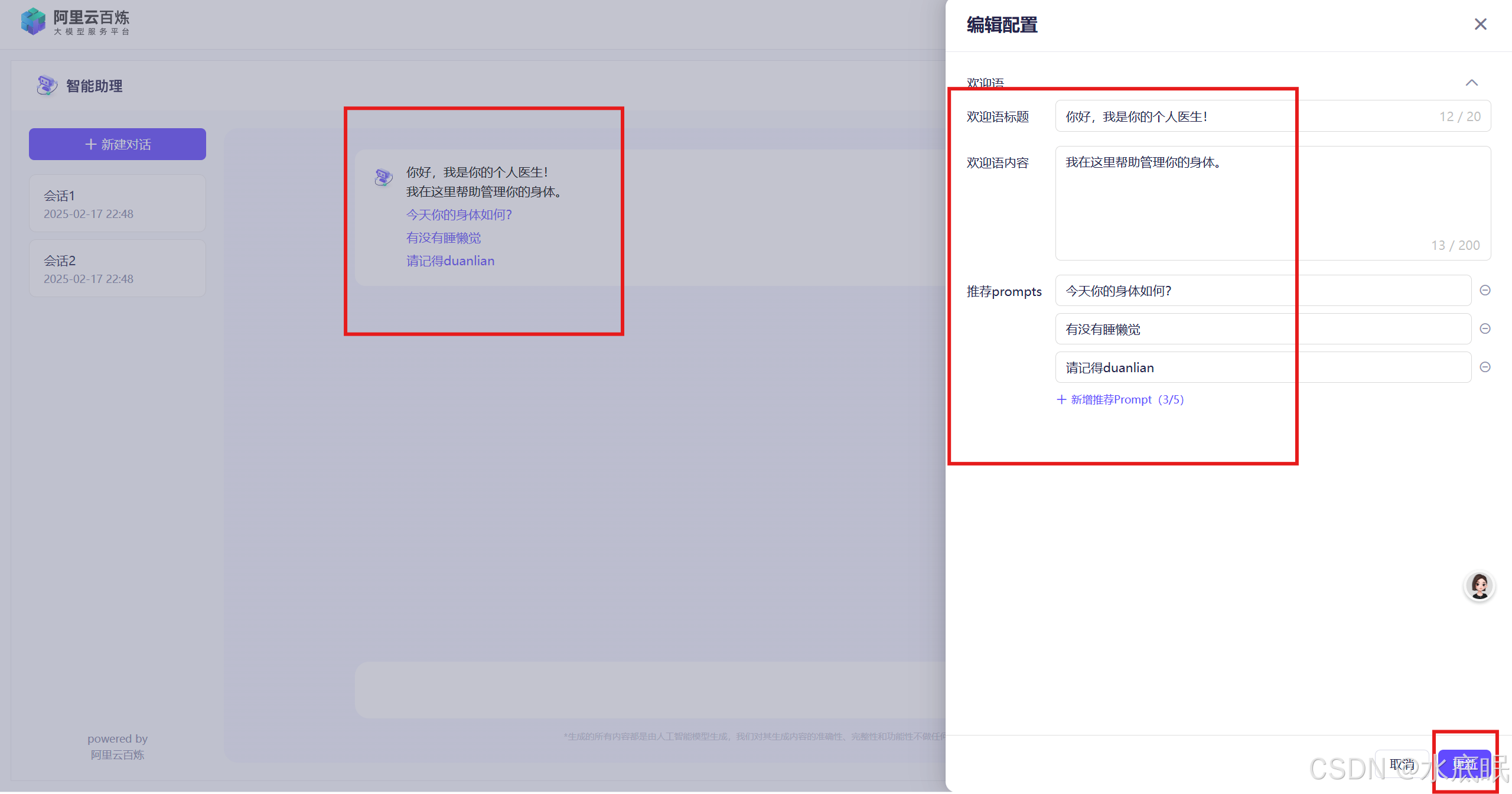Remove the 请记得duanlian prompt
Viewport: 1512px width, 794px height.
(1485, 367)
